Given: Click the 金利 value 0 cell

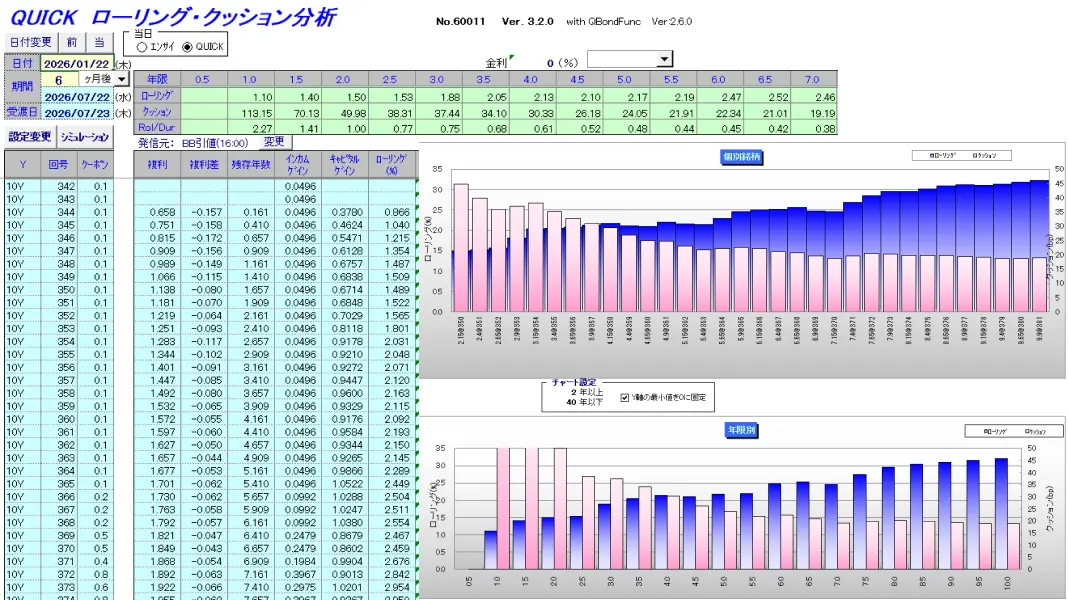Looking at the screenshot, I should pyautogui.click(x=550, y=63).
